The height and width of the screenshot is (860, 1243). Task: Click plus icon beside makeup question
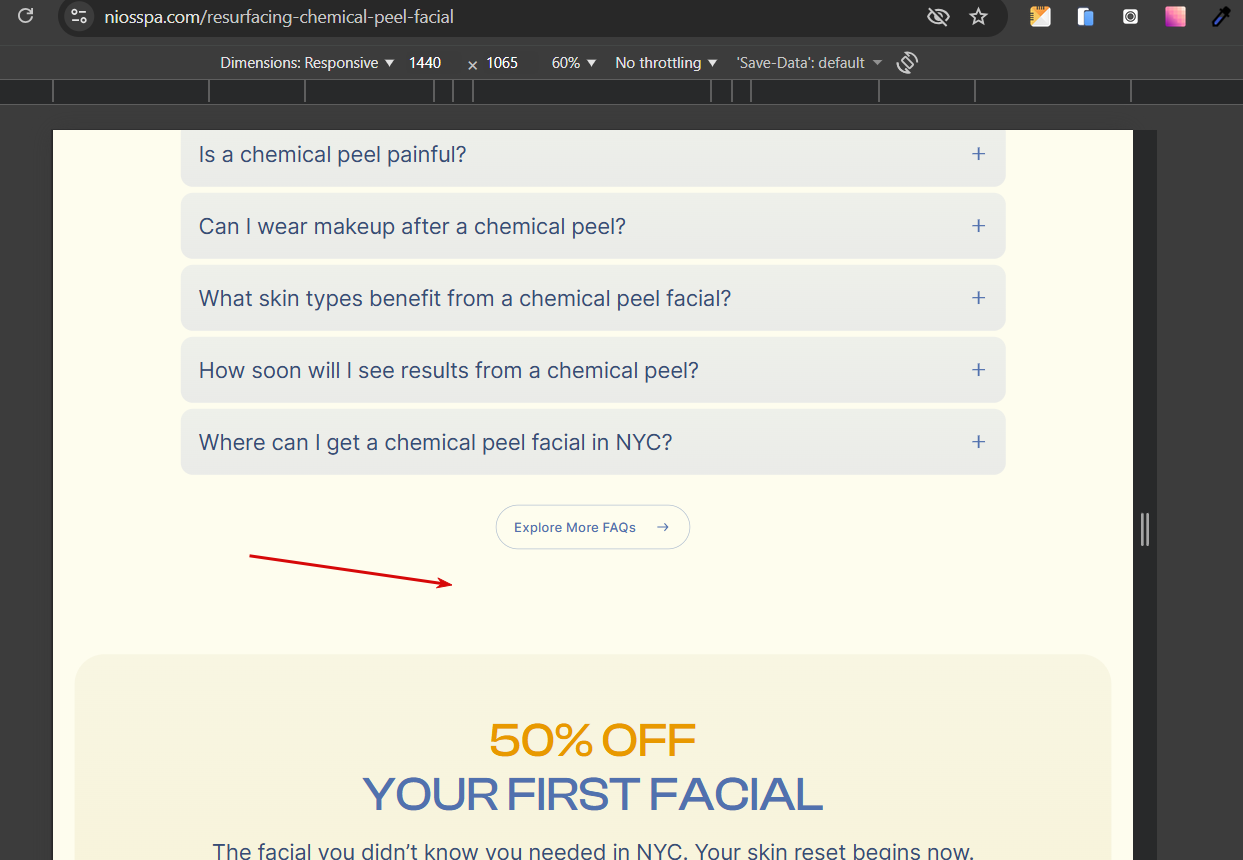978,226
